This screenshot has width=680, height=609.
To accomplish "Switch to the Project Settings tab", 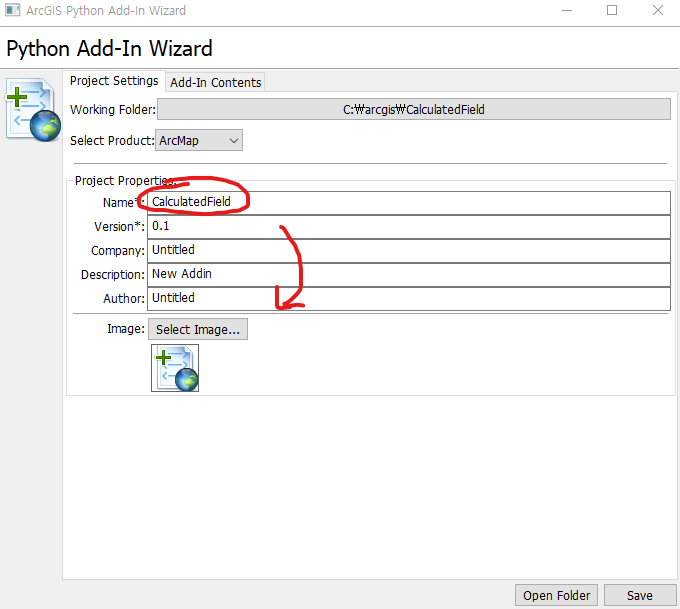I will point(114,81).
